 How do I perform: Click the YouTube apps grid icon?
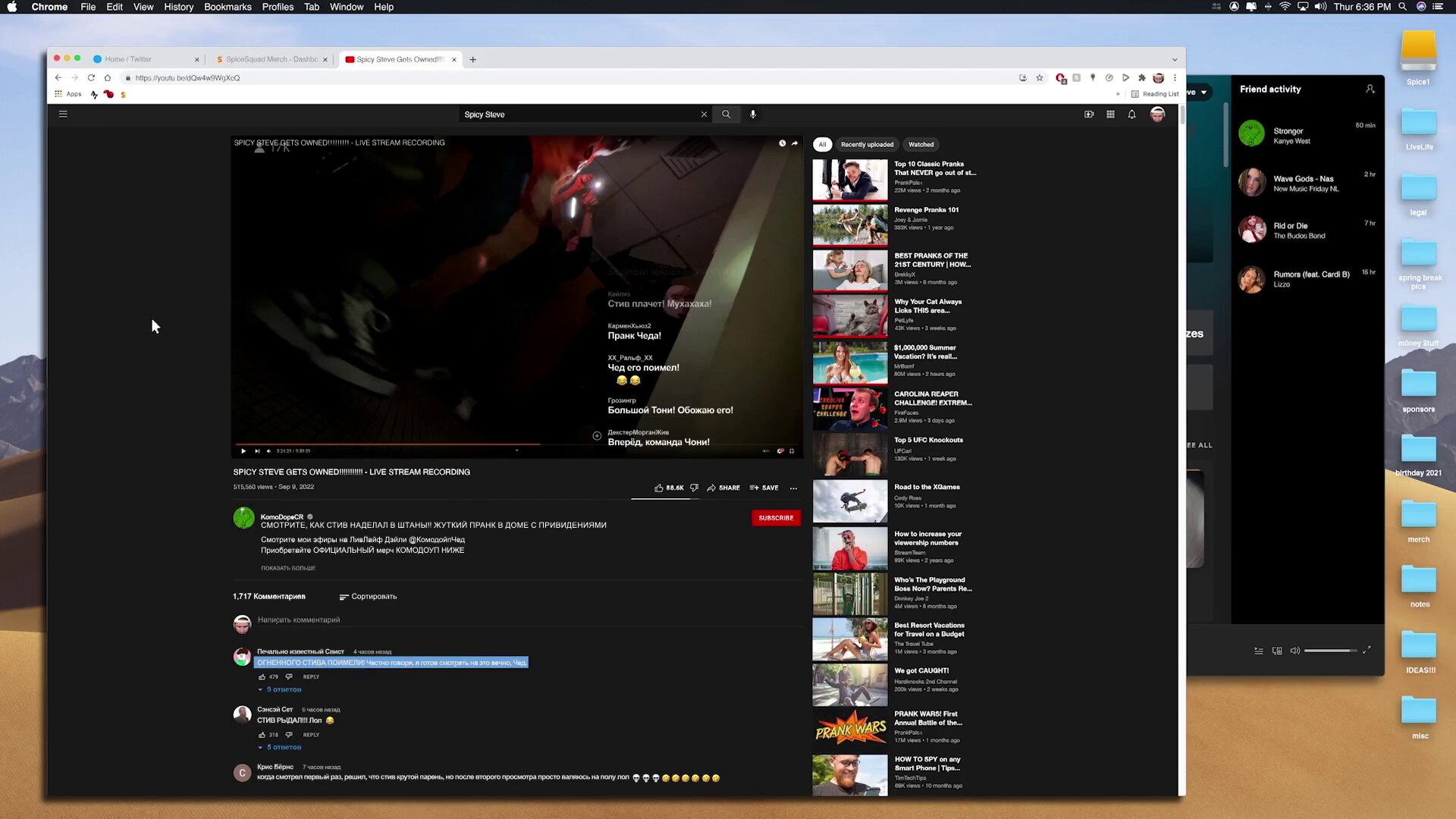(x=1110, y=115)
